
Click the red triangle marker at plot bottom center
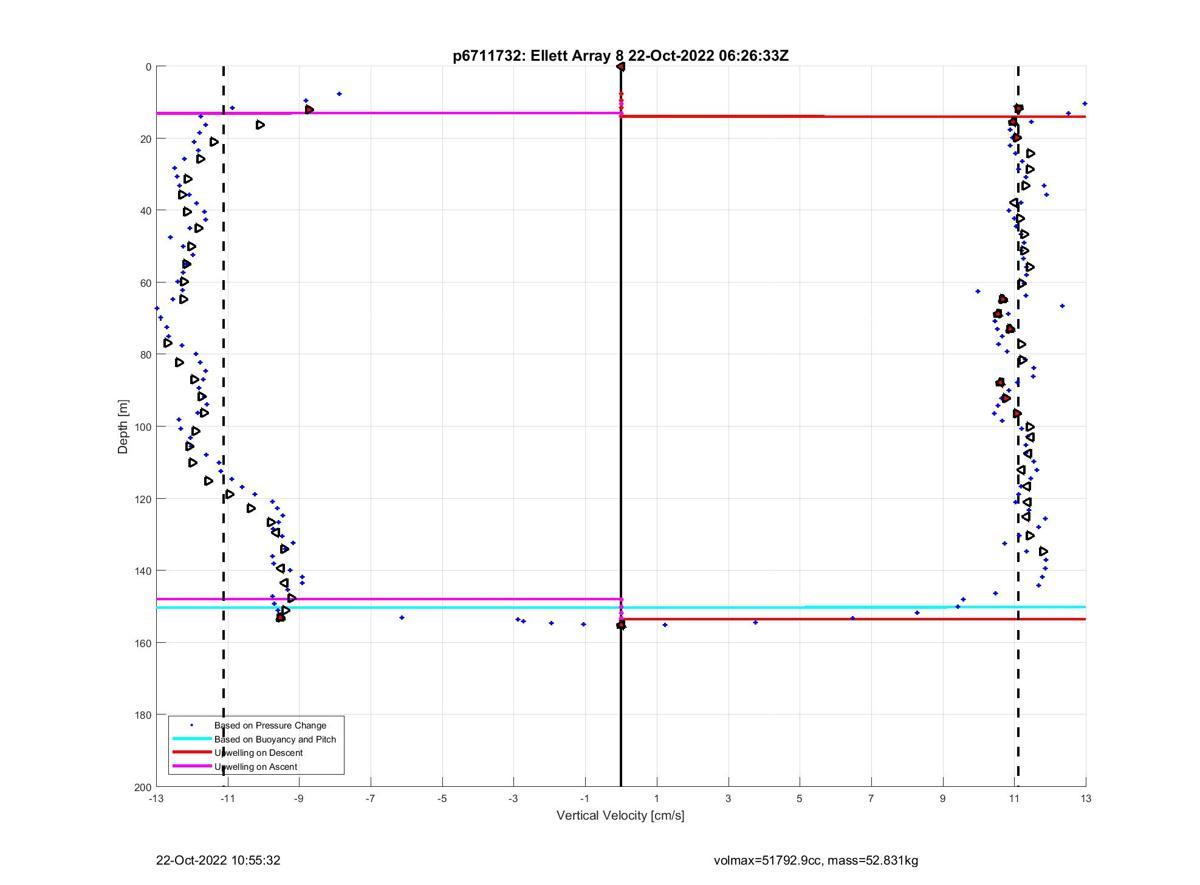[x=621, y=625]
